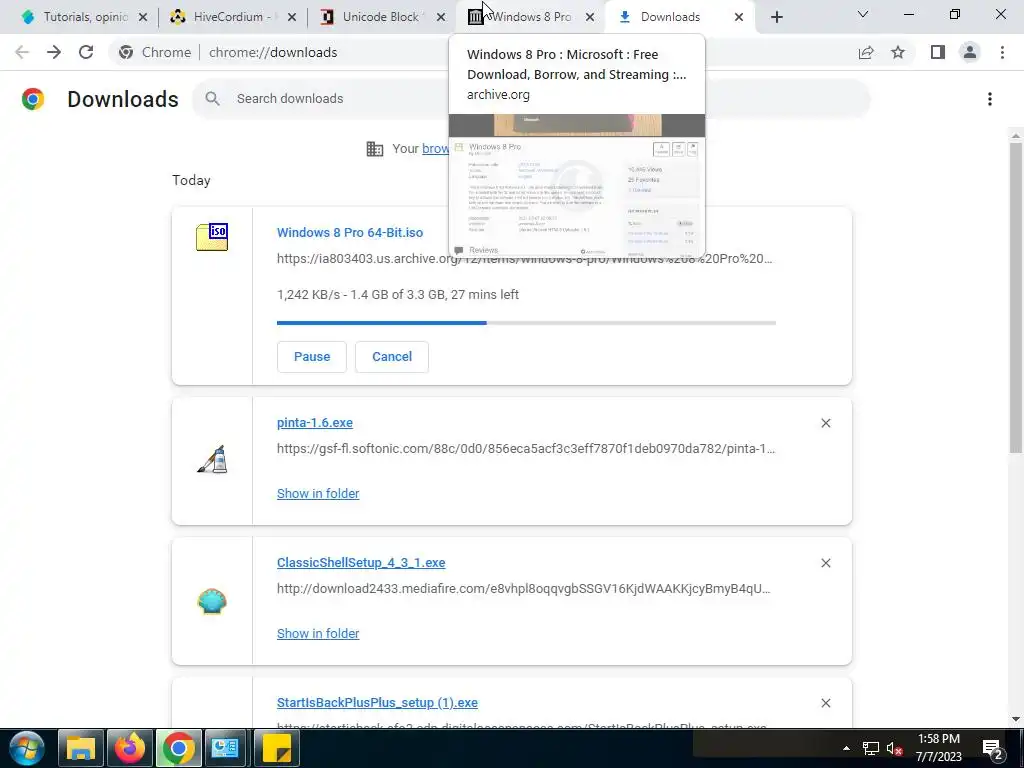The image size is (1024, 768).
Task: Click the browser managed link
Action: [x=435, y=149]
